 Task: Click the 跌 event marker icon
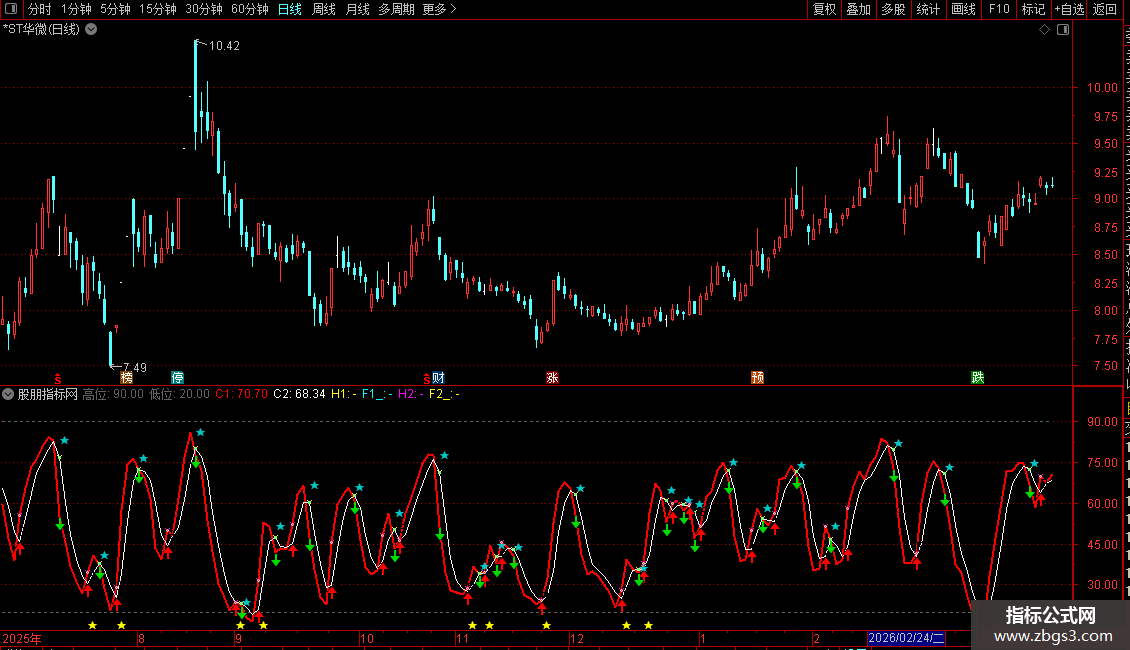tap(977, 378)
